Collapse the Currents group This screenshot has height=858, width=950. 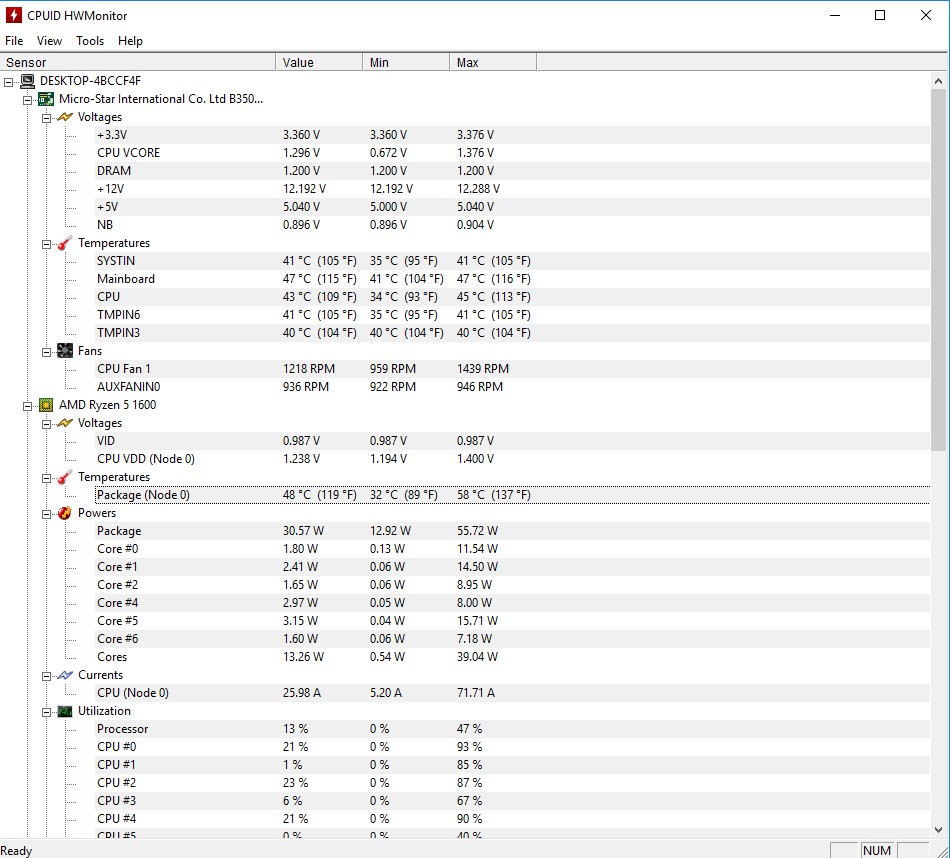click(46, 676)
